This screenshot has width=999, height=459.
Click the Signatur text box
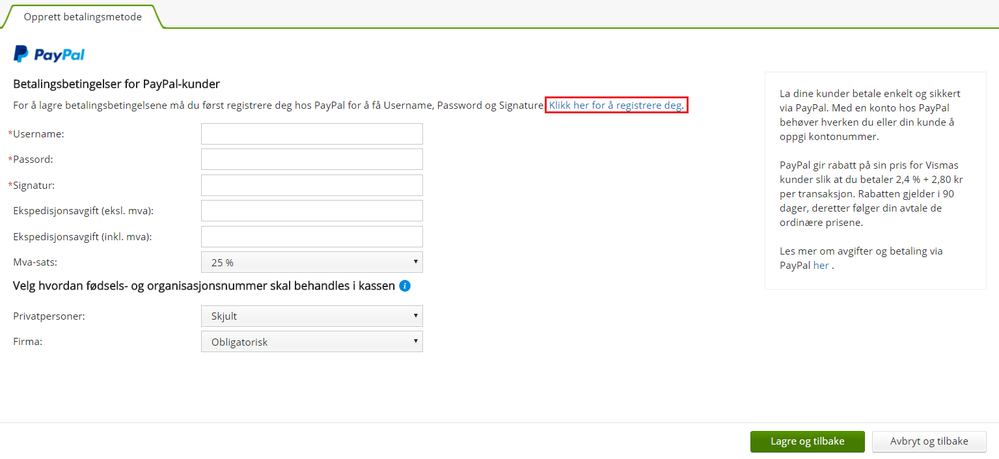pyautogui.click(x=311, y=185)
